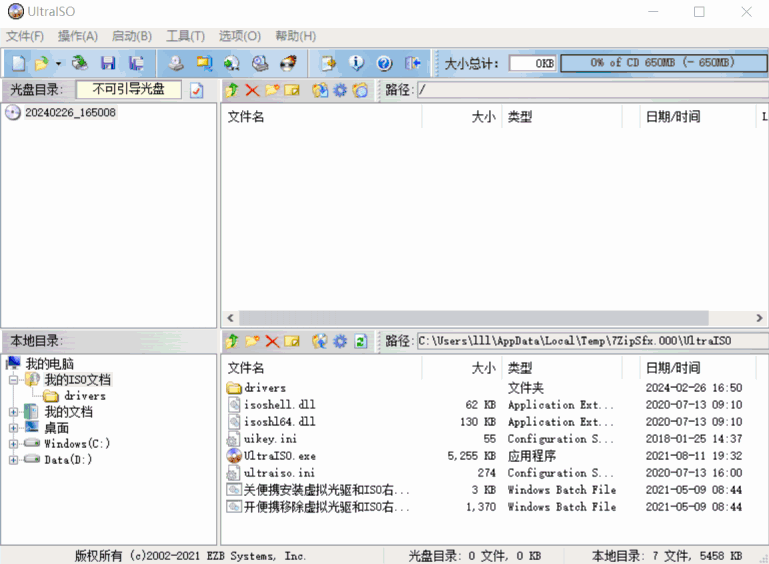The height and width of the screenshot is (564, 769).
Task: Click the New Folder icon in disc toolbar
Action: click(x=272, y=90)
